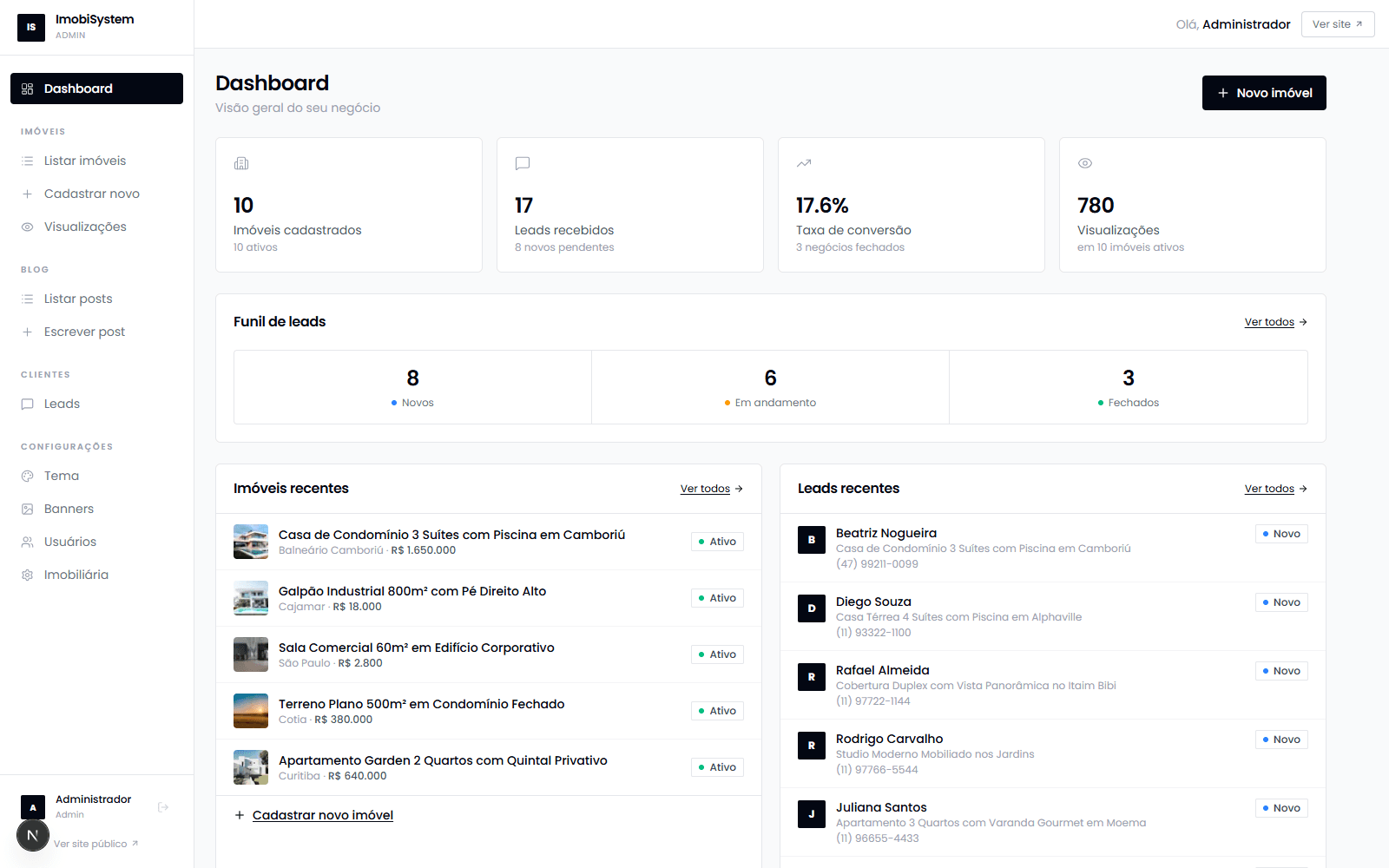The image size is (1389, 868).
Task: Open Usuários in sidebar
Action: (x=96, y=542)
